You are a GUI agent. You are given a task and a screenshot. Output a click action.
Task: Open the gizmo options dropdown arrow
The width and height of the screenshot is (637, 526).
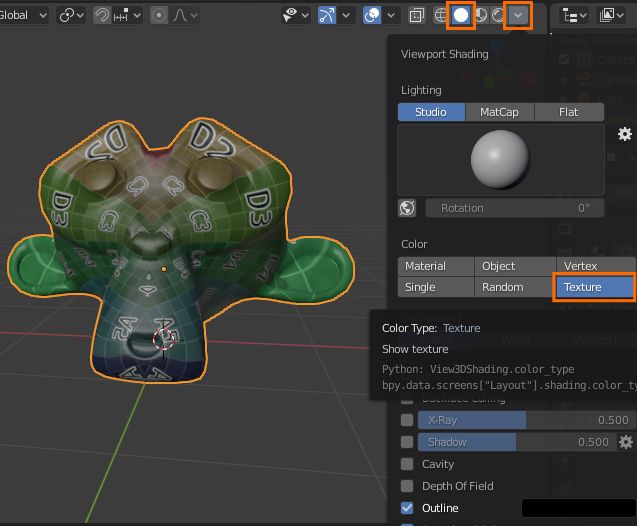click(346, 15)
